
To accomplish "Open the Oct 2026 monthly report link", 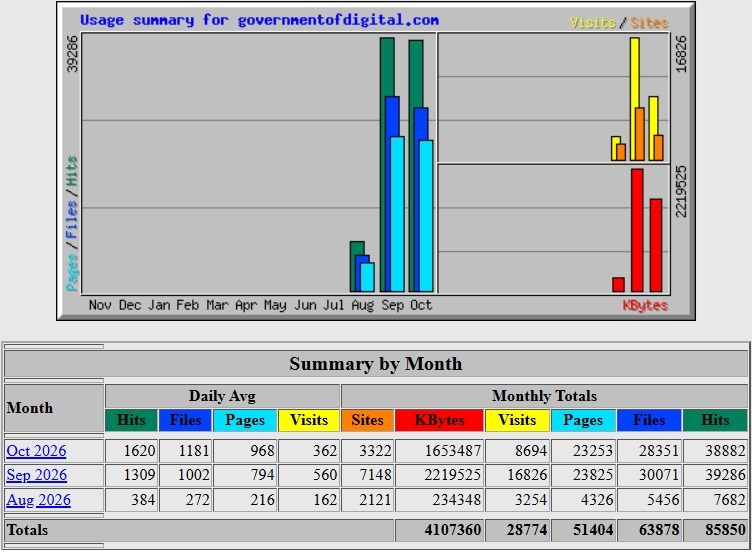I will (36, 451).
